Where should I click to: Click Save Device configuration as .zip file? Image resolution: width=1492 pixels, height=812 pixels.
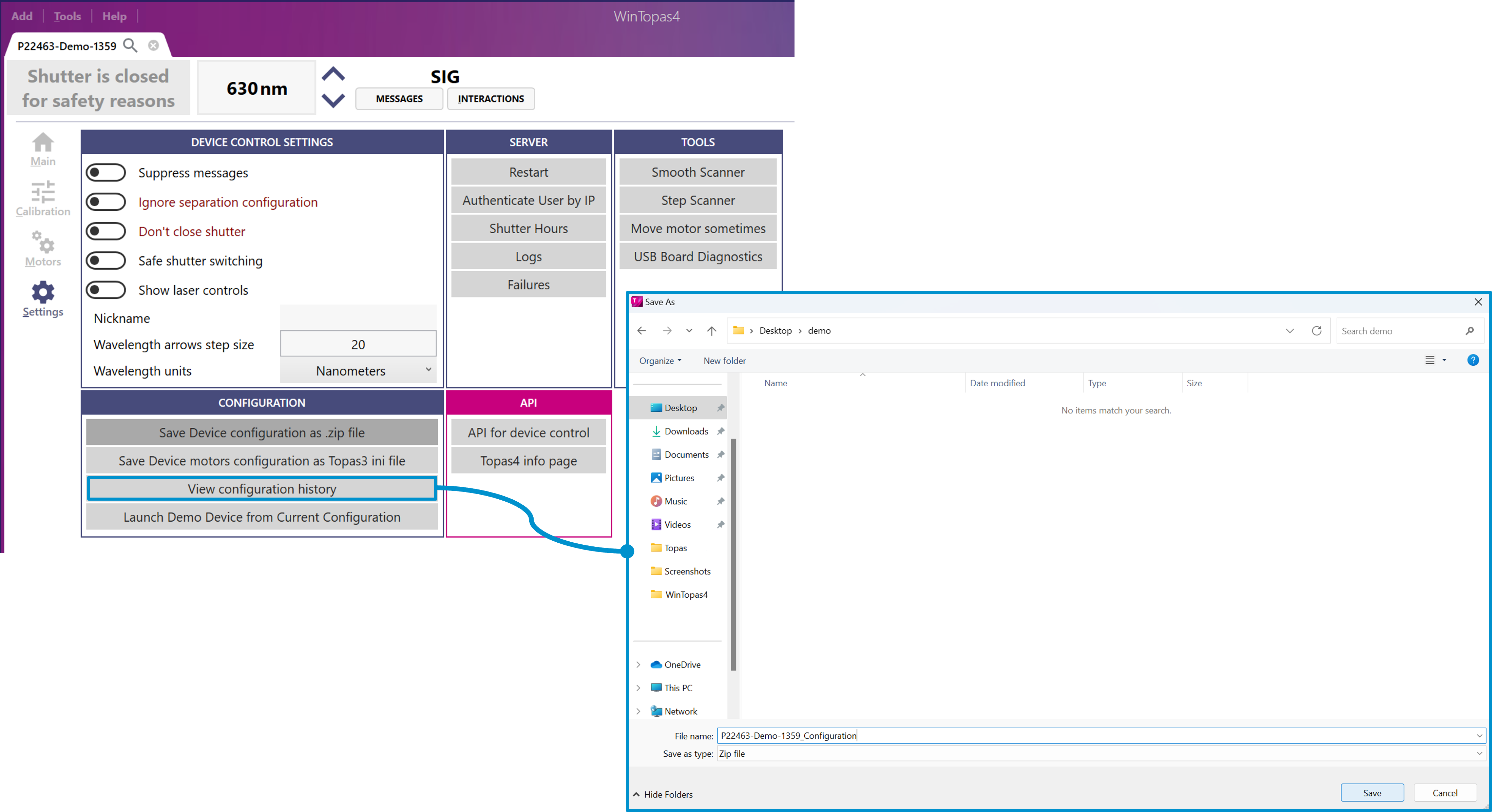pos(262,433)
